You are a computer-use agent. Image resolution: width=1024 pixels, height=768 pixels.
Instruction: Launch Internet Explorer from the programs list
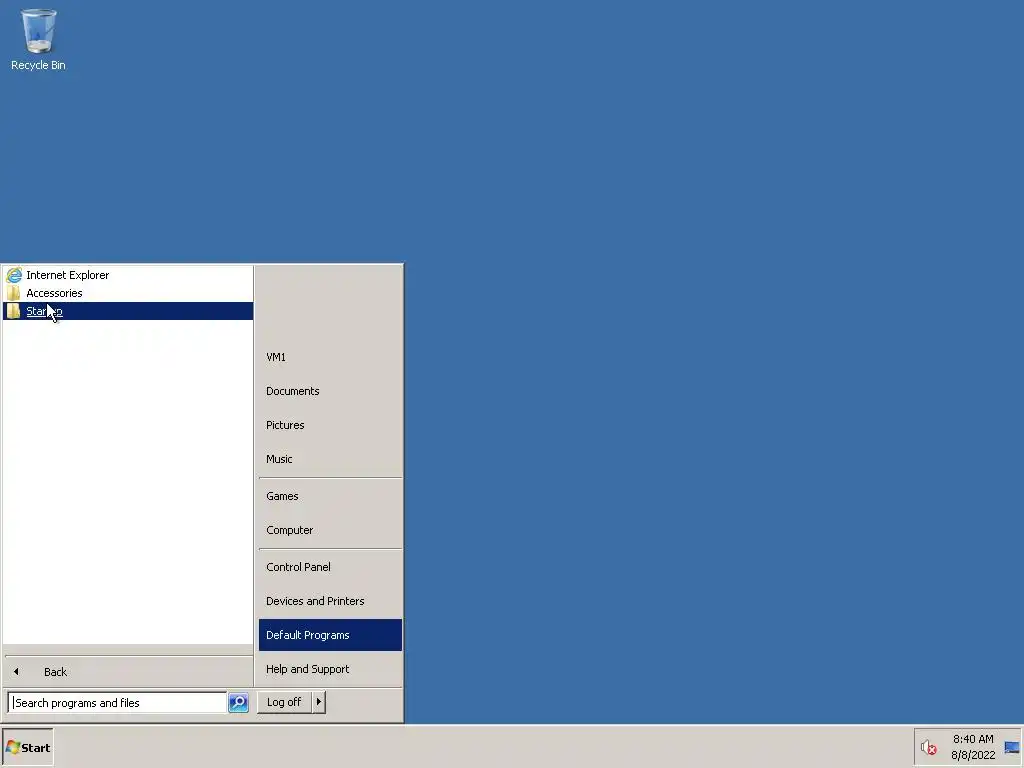coord(128,275)
